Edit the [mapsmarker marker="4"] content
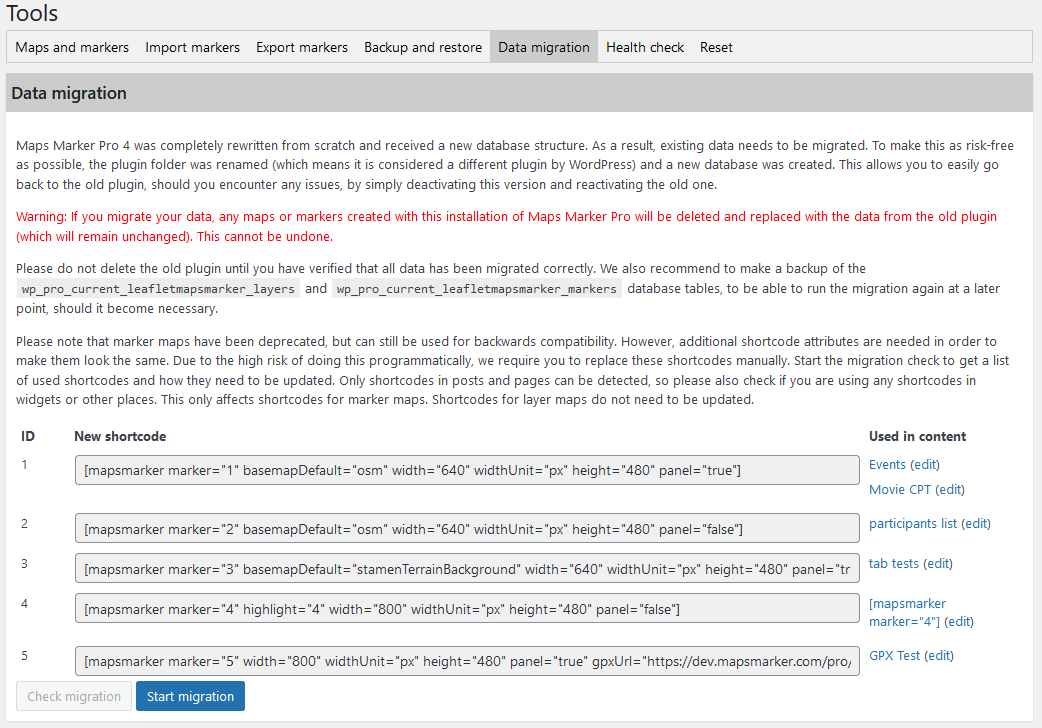 pos(959,621)
